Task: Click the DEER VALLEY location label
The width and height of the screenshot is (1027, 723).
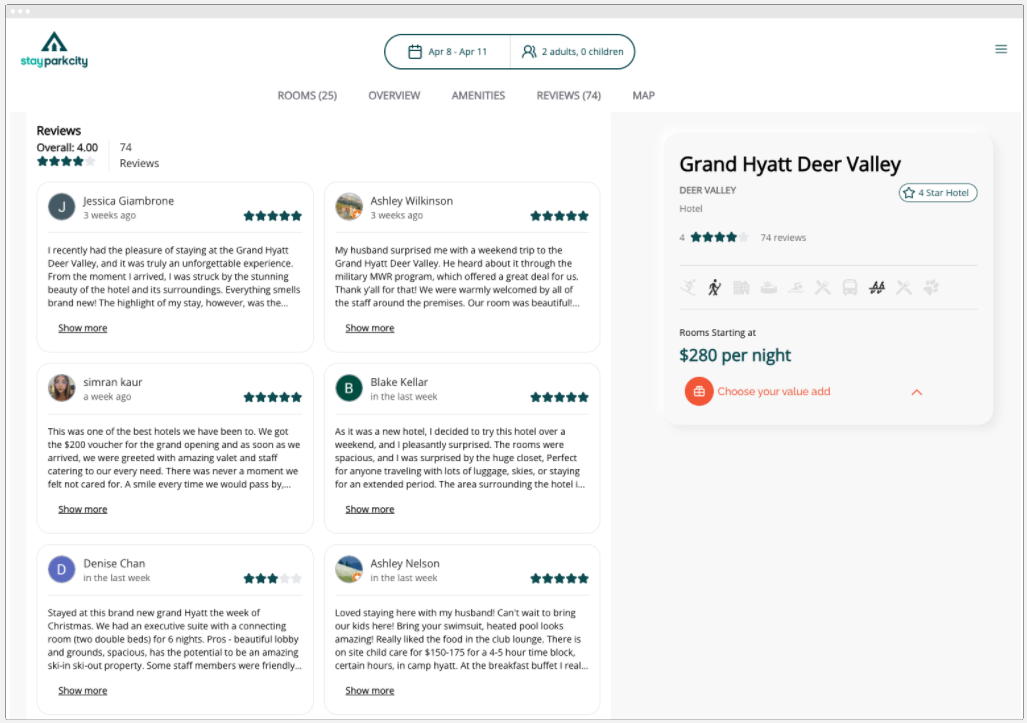Action: click(x=708, y=191)
